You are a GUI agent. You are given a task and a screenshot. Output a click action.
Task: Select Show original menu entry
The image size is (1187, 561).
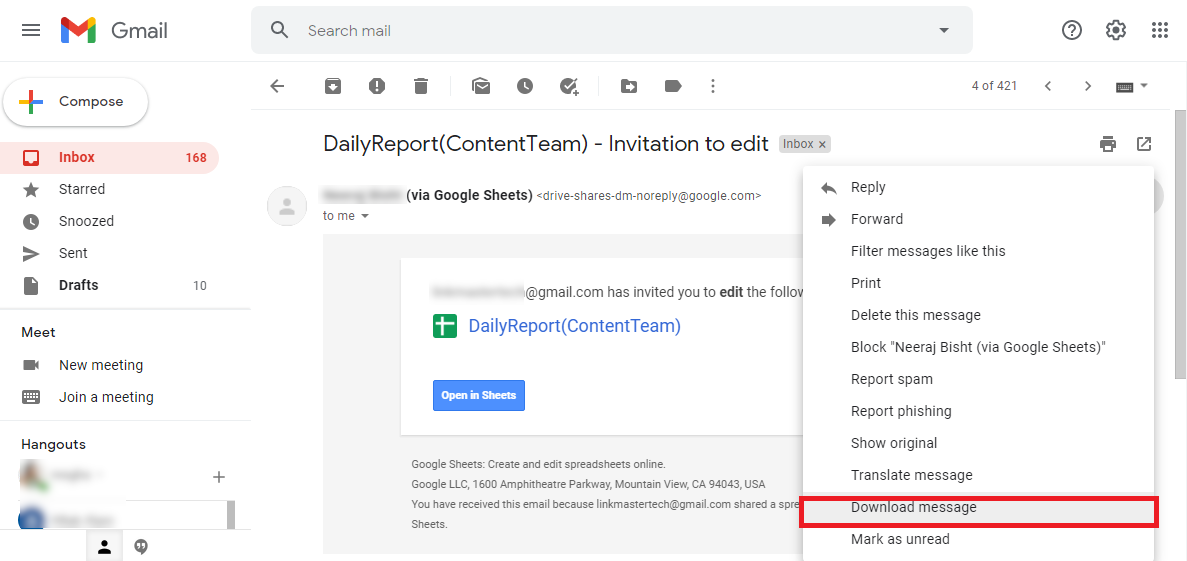pos(978,443)
